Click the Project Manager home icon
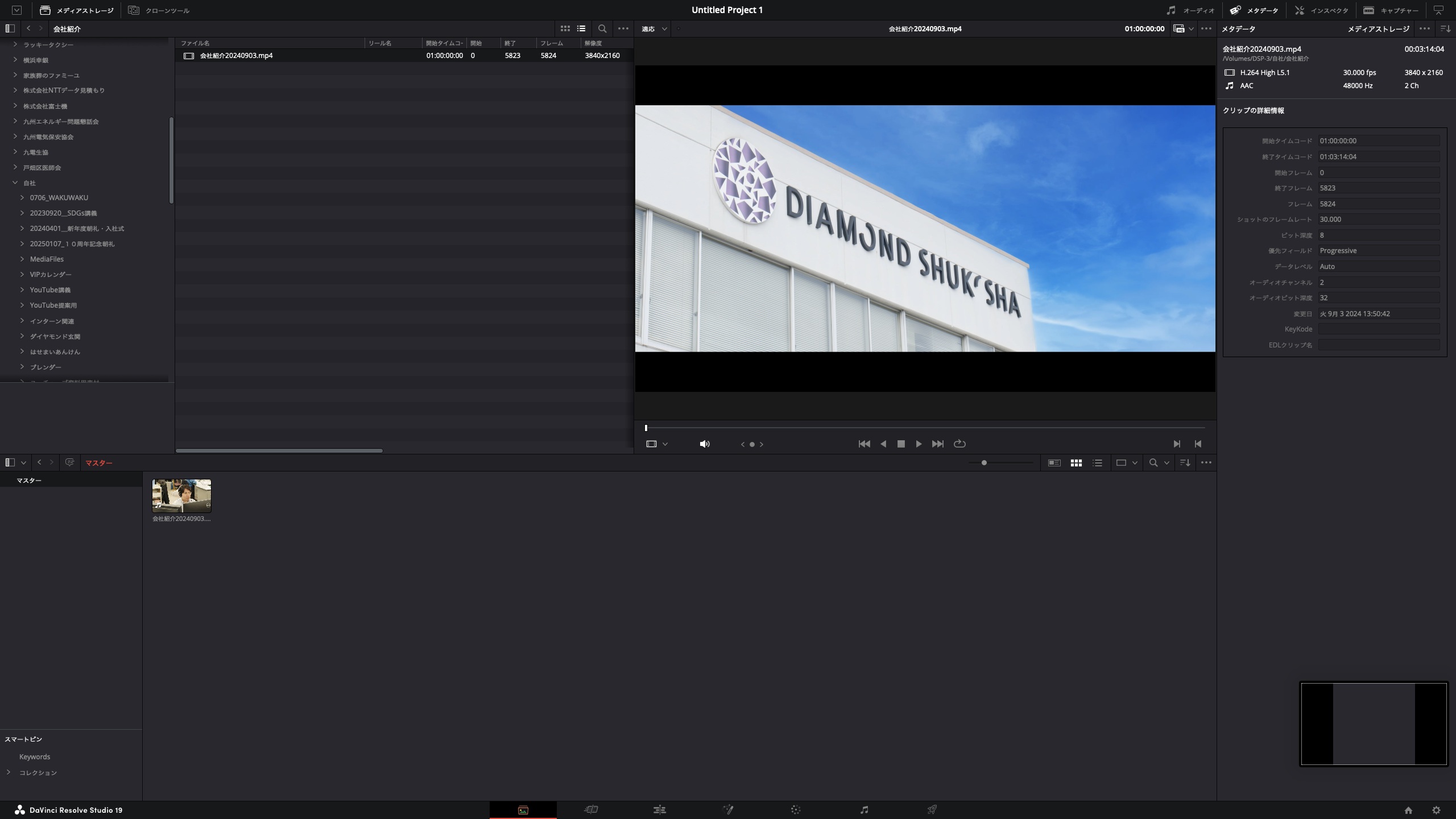 click(1408, 810)
